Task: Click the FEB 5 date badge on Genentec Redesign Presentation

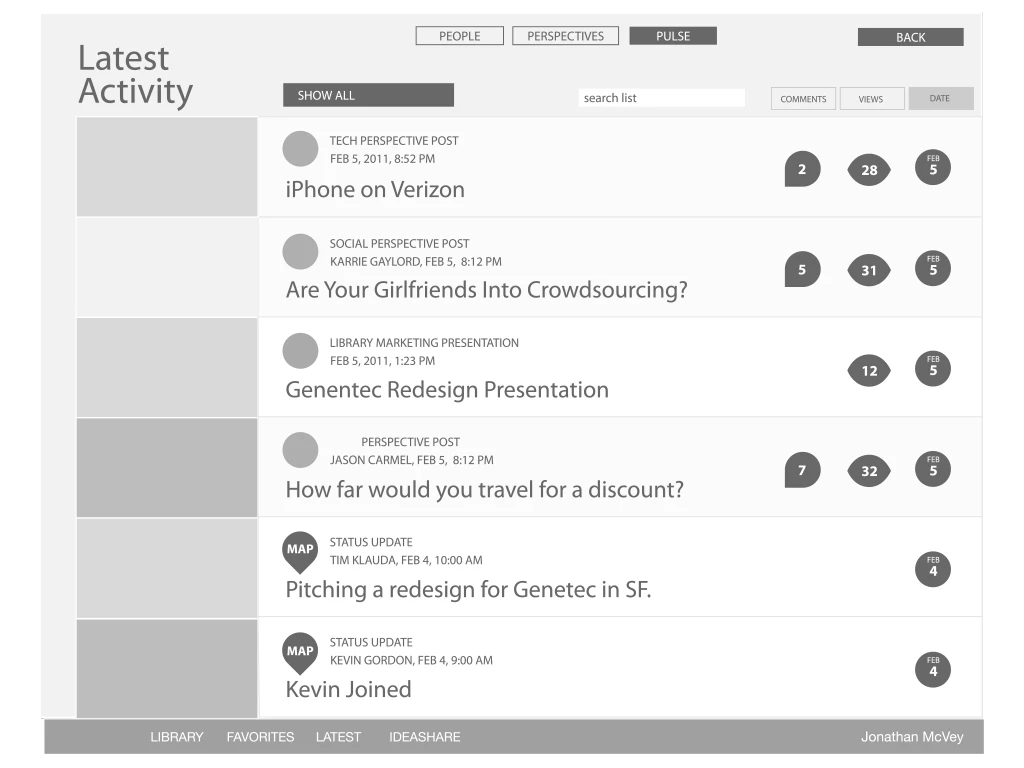Action: click(x=932, y=368)
